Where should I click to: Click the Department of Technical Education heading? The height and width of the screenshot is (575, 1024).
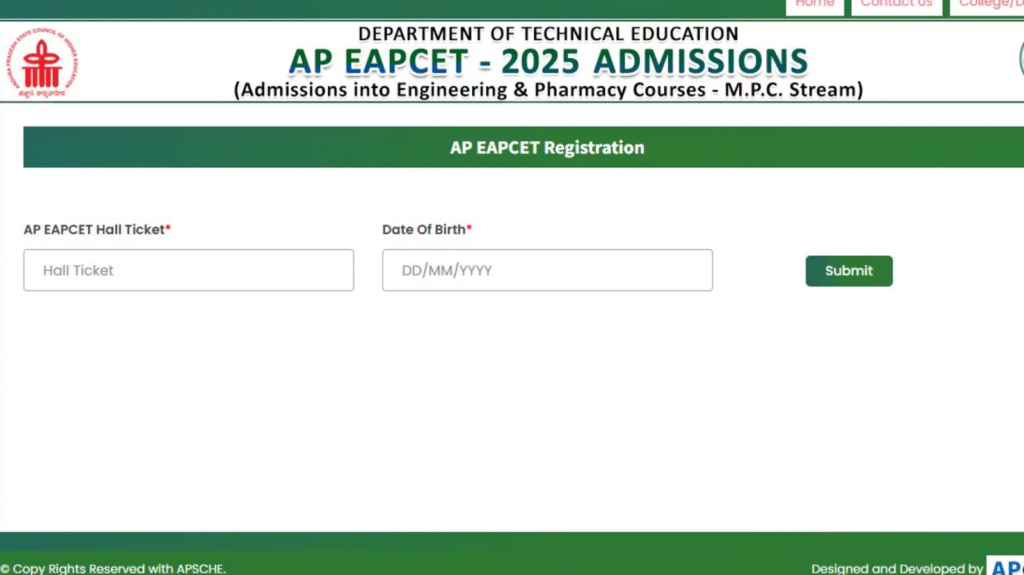(x=548, y=33)
